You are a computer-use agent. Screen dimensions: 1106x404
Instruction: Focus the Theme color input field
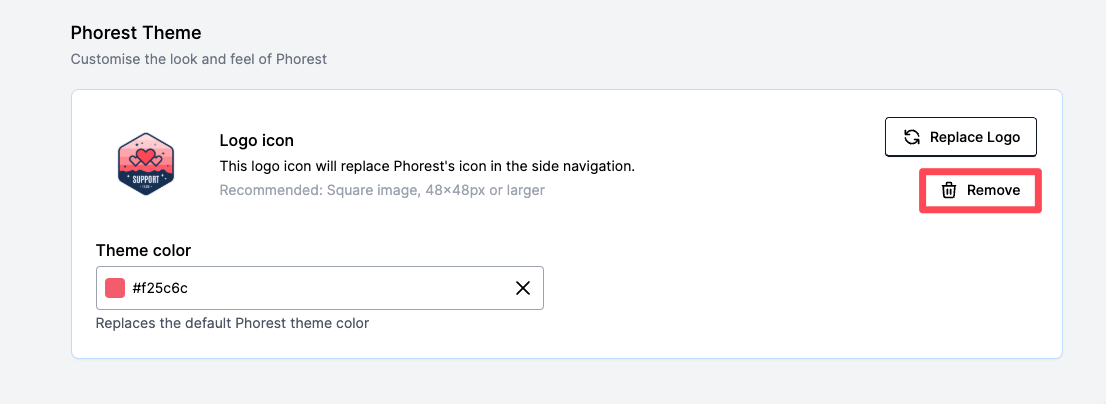(320, 288)
